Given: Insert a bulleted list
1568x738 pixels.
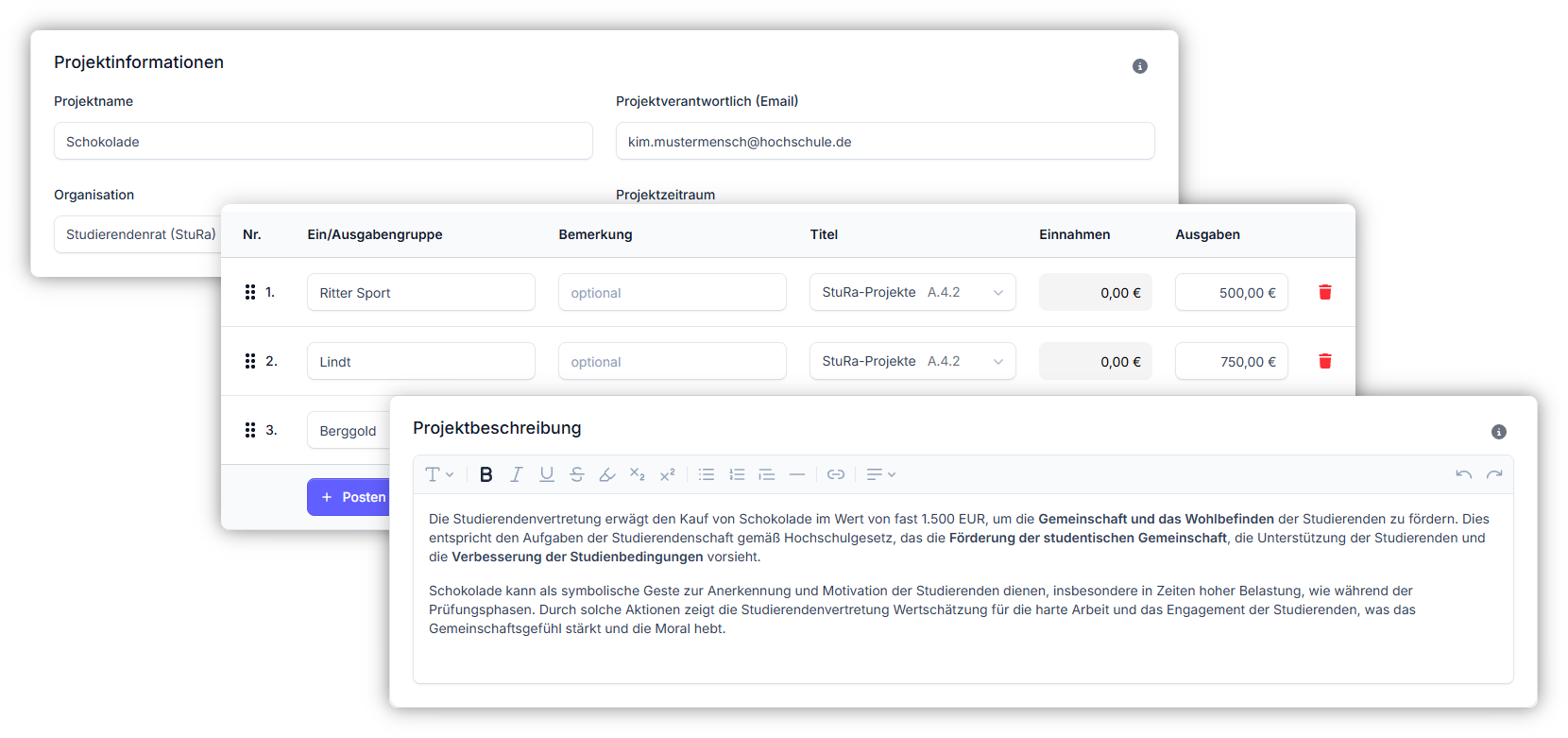Looking at the screenshot, I should (707, 474).
